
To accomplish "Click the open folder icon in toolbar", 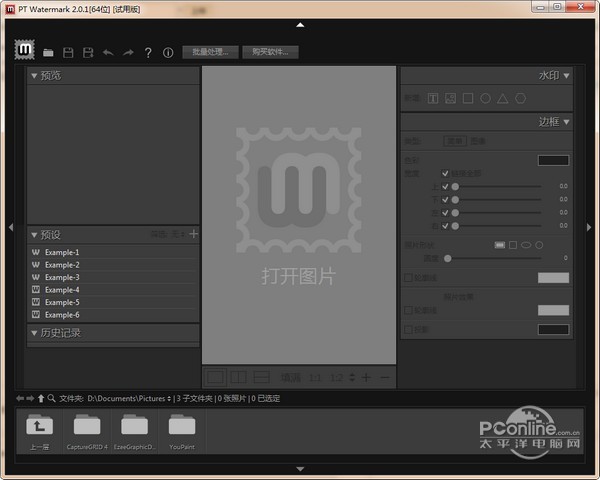I will coord(49,52).
